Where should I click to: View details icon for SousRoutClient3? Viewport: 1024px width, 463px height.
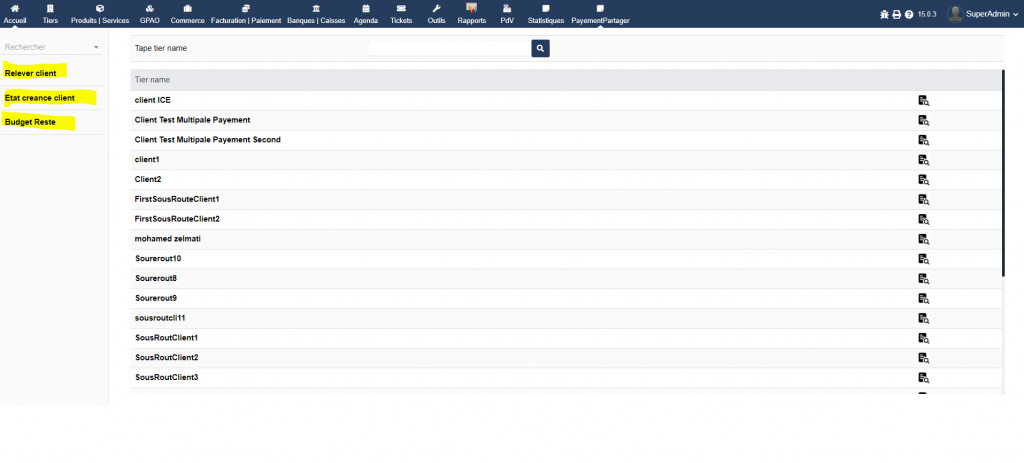923,377
